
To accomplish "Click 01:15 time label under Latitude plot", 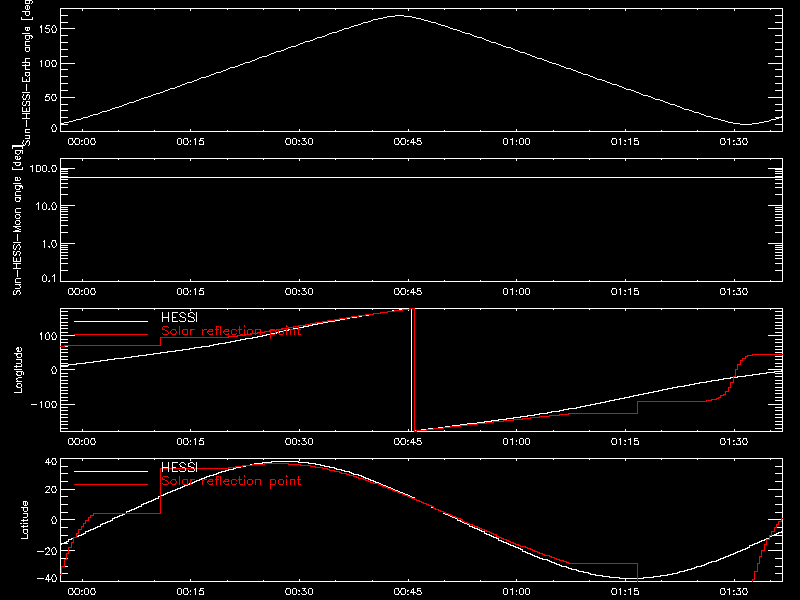I will (625, 592).
